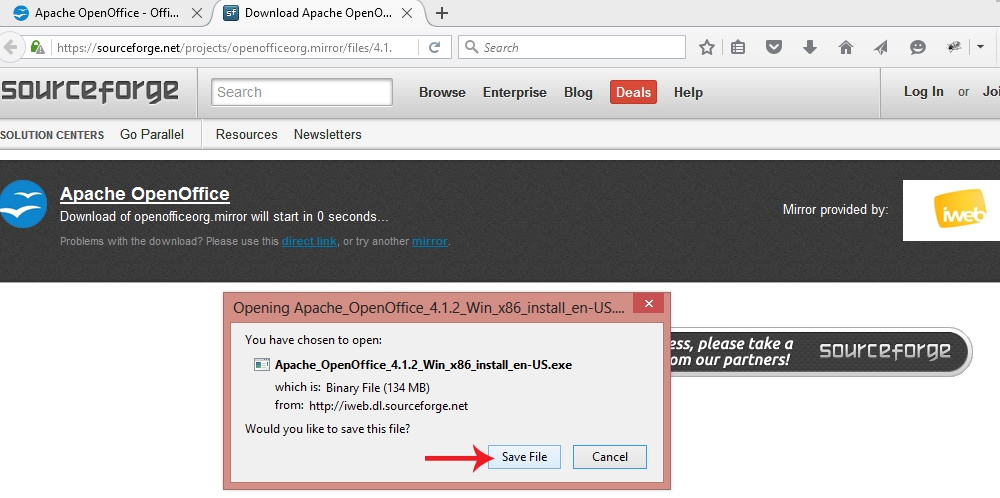The image size is (1000, 498).
Task: Open the Pocket icon
Action: click(x=774, y=47)
